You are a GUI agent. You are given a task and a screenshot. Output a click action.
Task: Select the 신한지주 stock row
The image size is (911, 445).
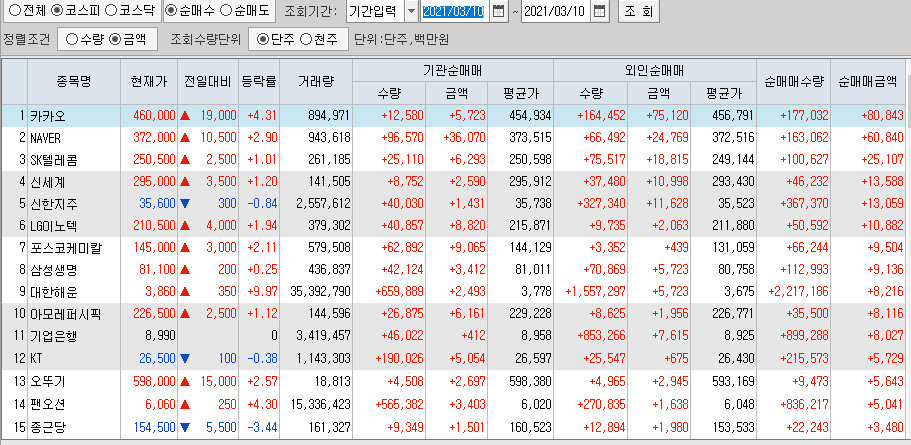click(x=453, y=204)
